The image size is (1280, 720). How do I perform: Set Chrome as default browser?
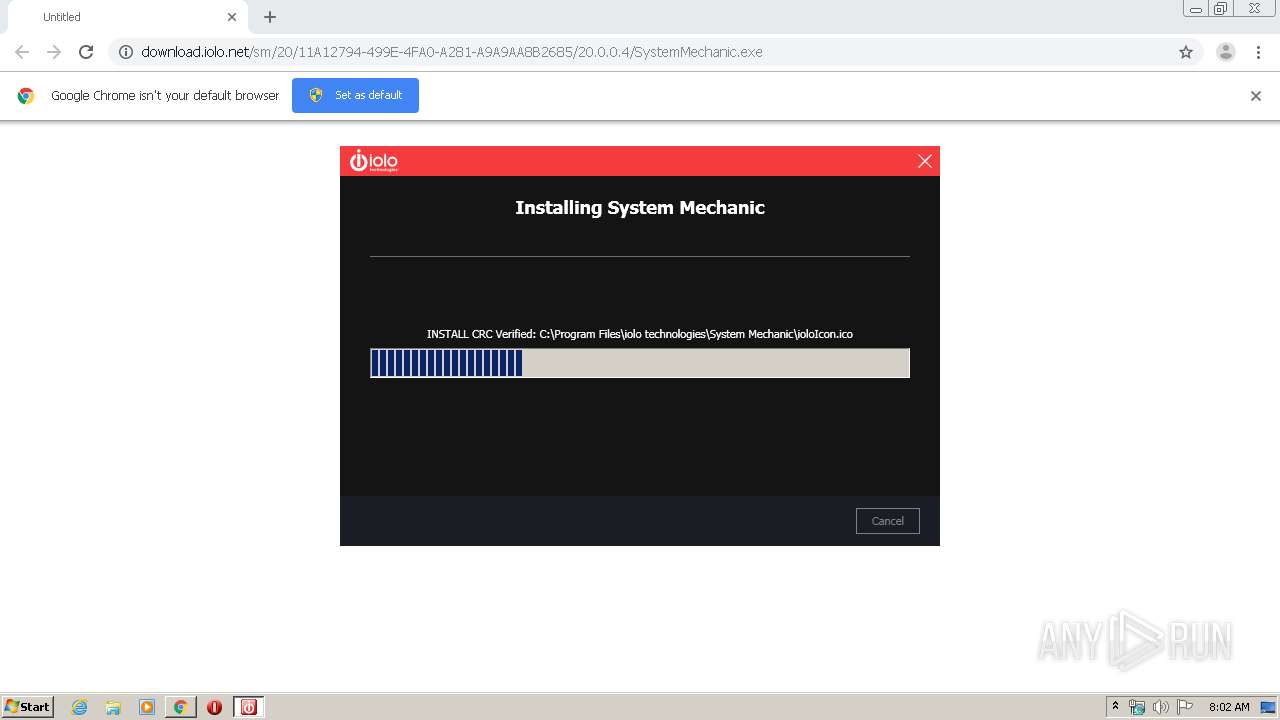(x=355, y=95)
